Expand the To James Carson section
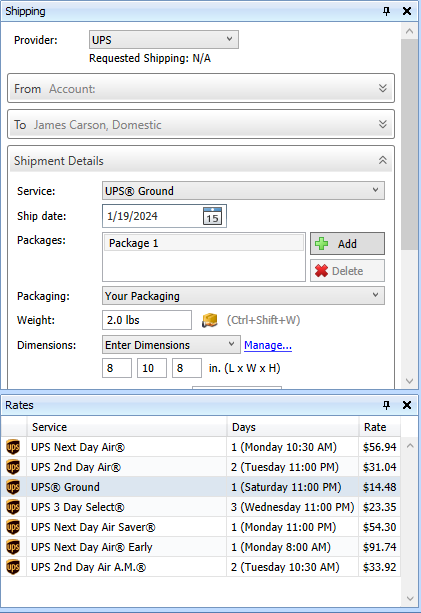The image size is (421, 613). pyautogui.click(x=201, y=124)
